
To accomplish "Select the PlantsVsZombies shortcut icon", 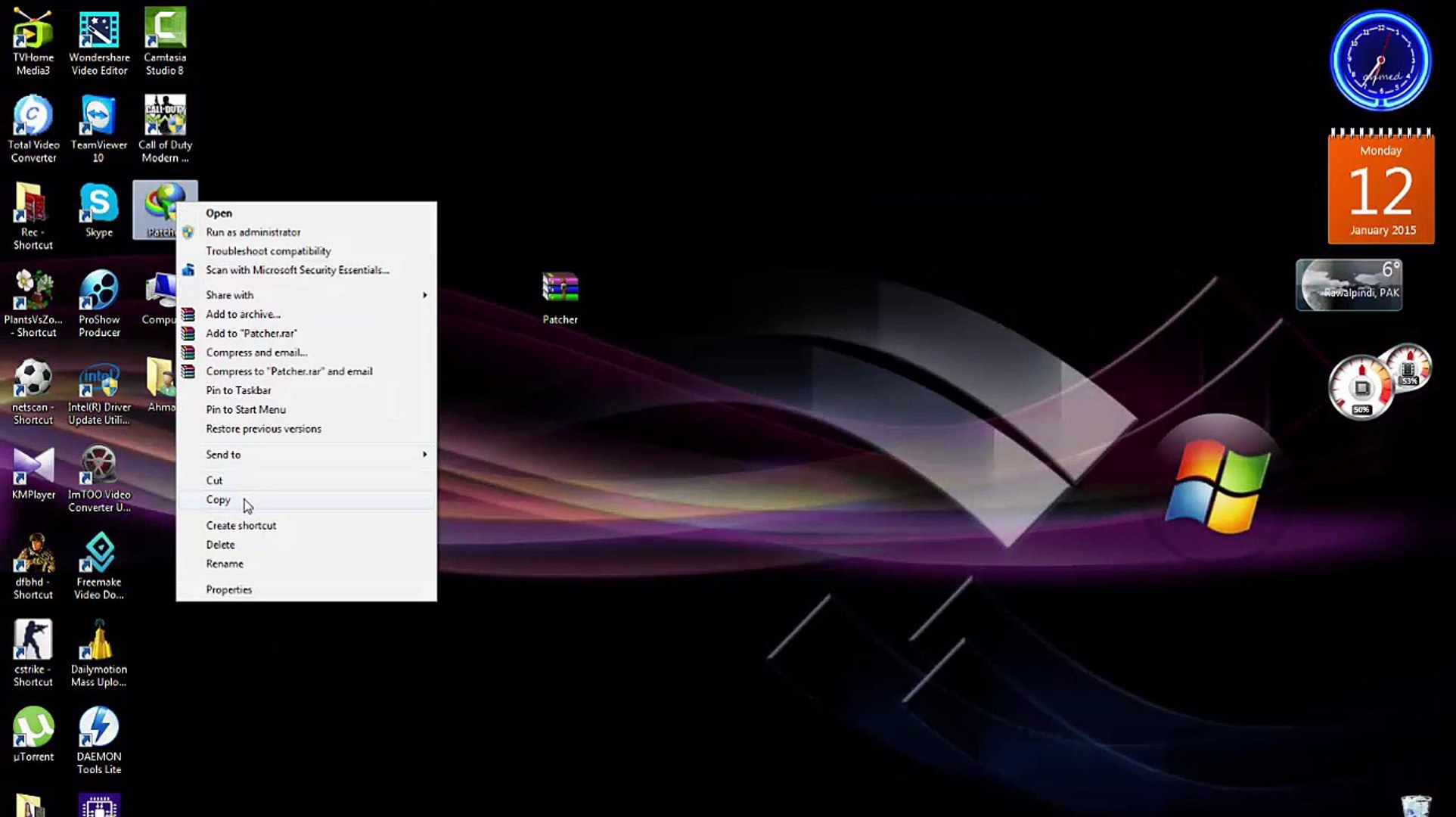I will pos(33,303).
